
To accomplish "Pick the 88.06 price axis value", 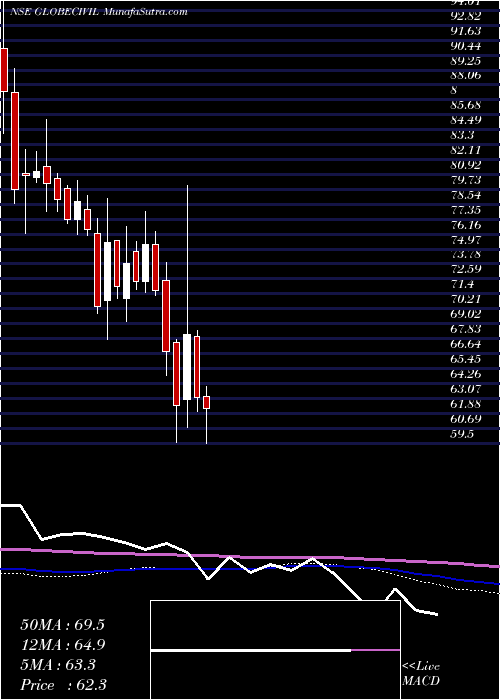I will click(466, 75).
